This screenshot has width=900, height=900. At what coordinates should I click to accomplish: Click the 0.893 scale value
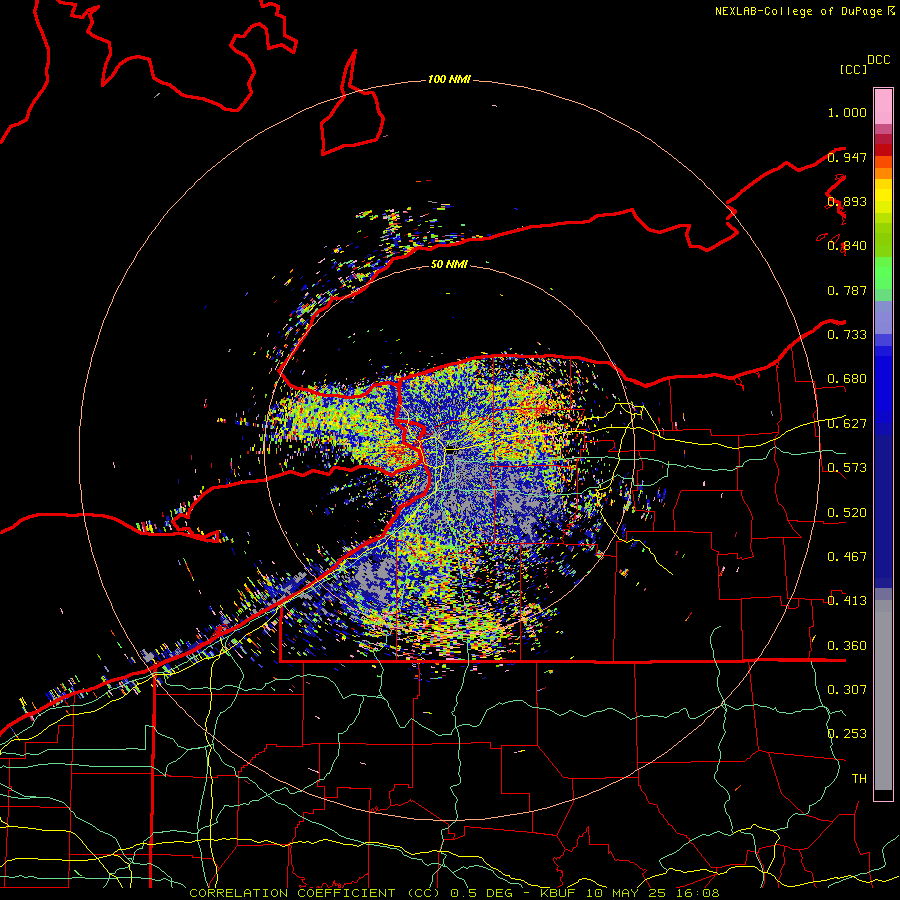click(x=847, y=201)
